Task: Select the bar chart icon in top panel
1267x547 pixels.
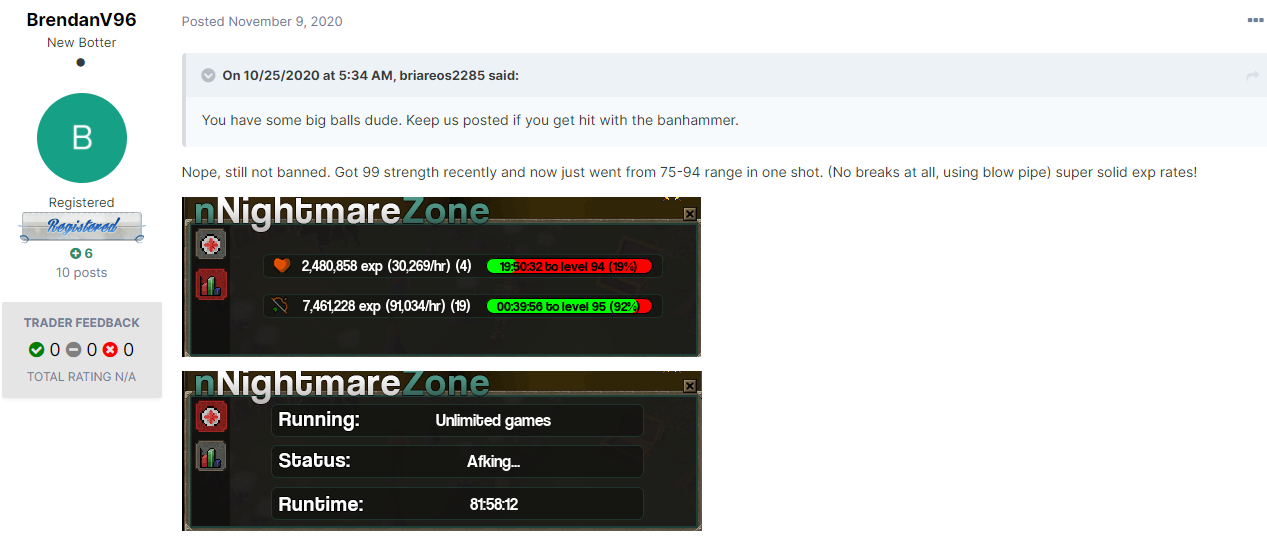Action: coord(211,284)
